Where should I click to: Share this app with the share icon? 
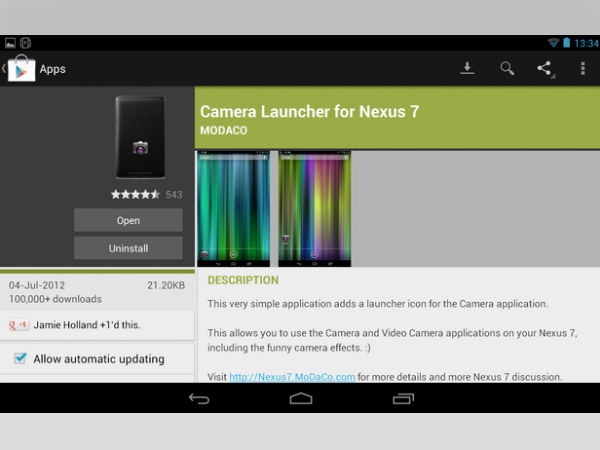pos(545,69)
